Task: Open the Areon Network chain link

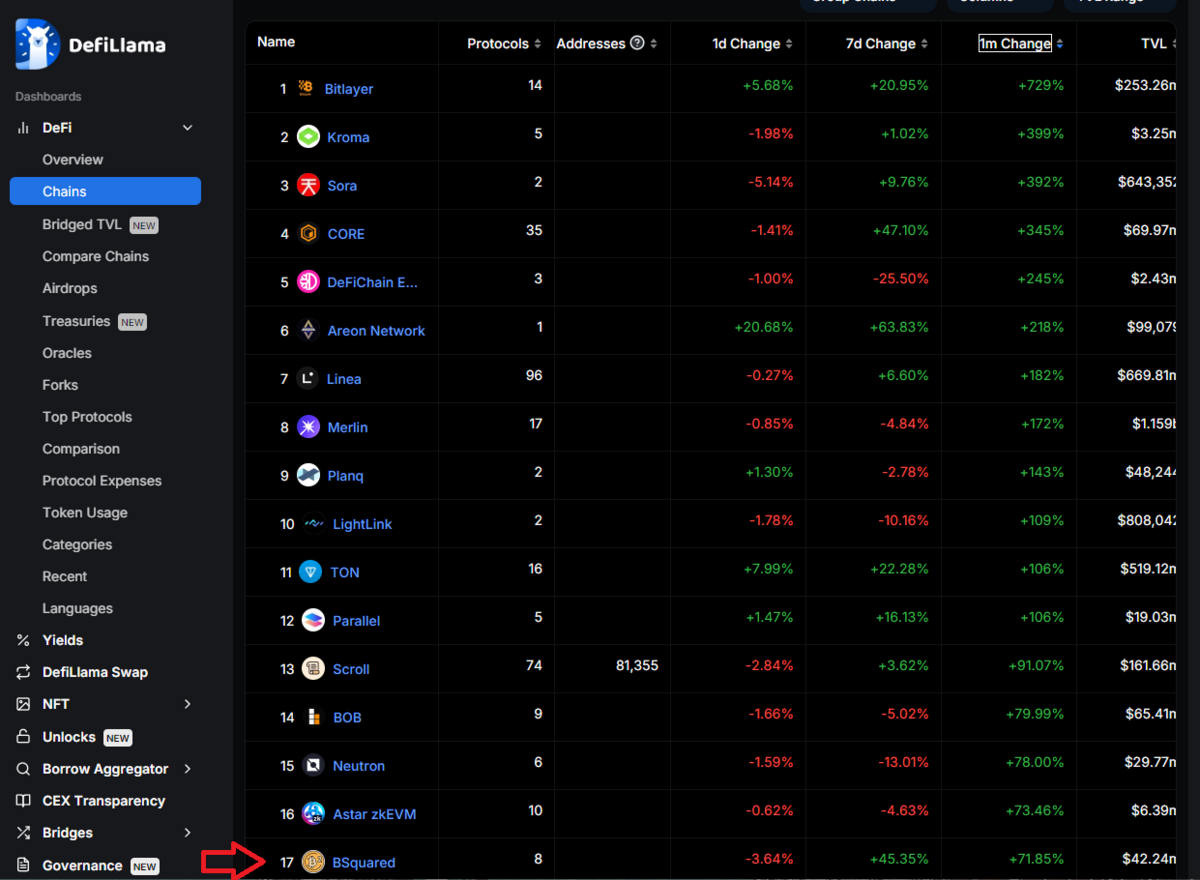Action: [376, 330]
